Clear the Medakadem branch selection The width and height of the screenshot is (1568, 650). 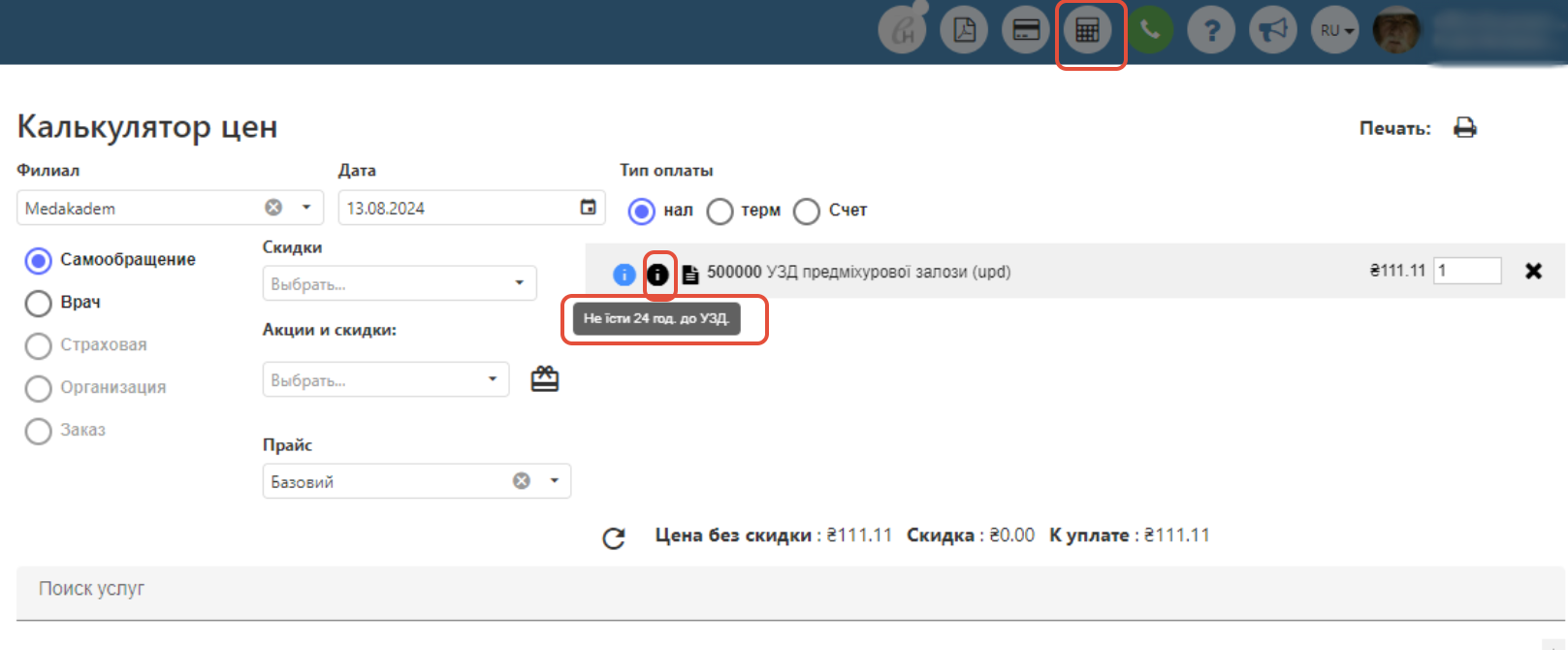[x=273, y=208]
